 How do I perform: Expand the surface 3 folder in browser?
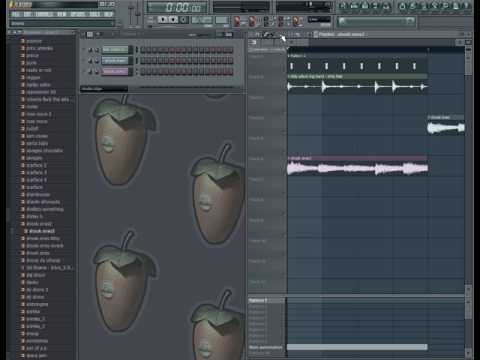pyautogui.click(x=36, y=173)
